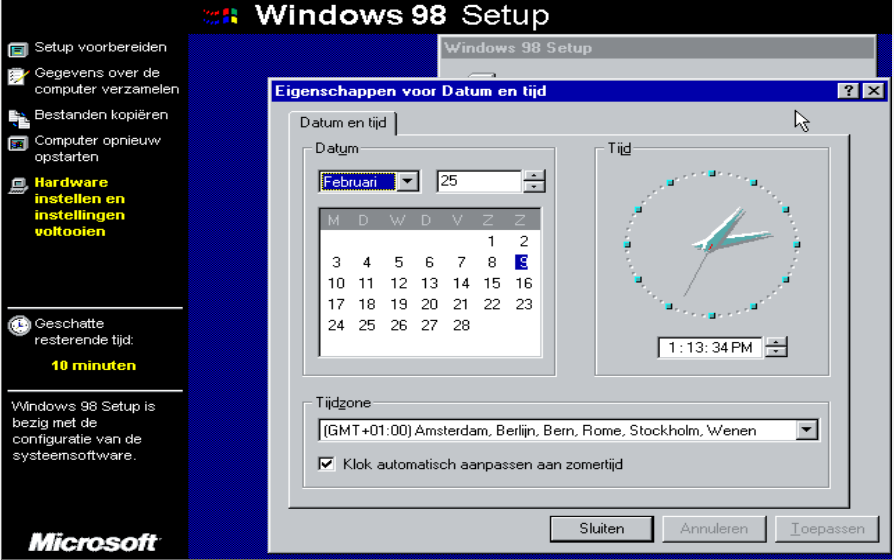Image resolution: width=894 pixels, height=560 pixels.
Task: Click the question mark help button
Action: click(x=848, y=91)
